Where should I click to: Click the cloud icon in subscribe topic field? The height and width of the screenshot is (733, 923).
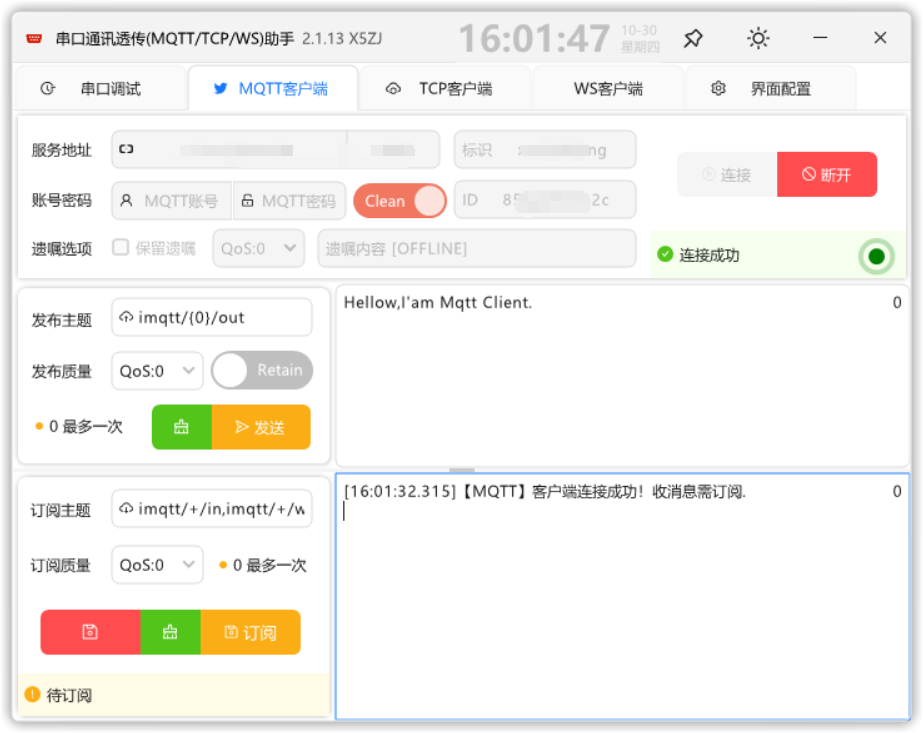[x=126, y=508]
